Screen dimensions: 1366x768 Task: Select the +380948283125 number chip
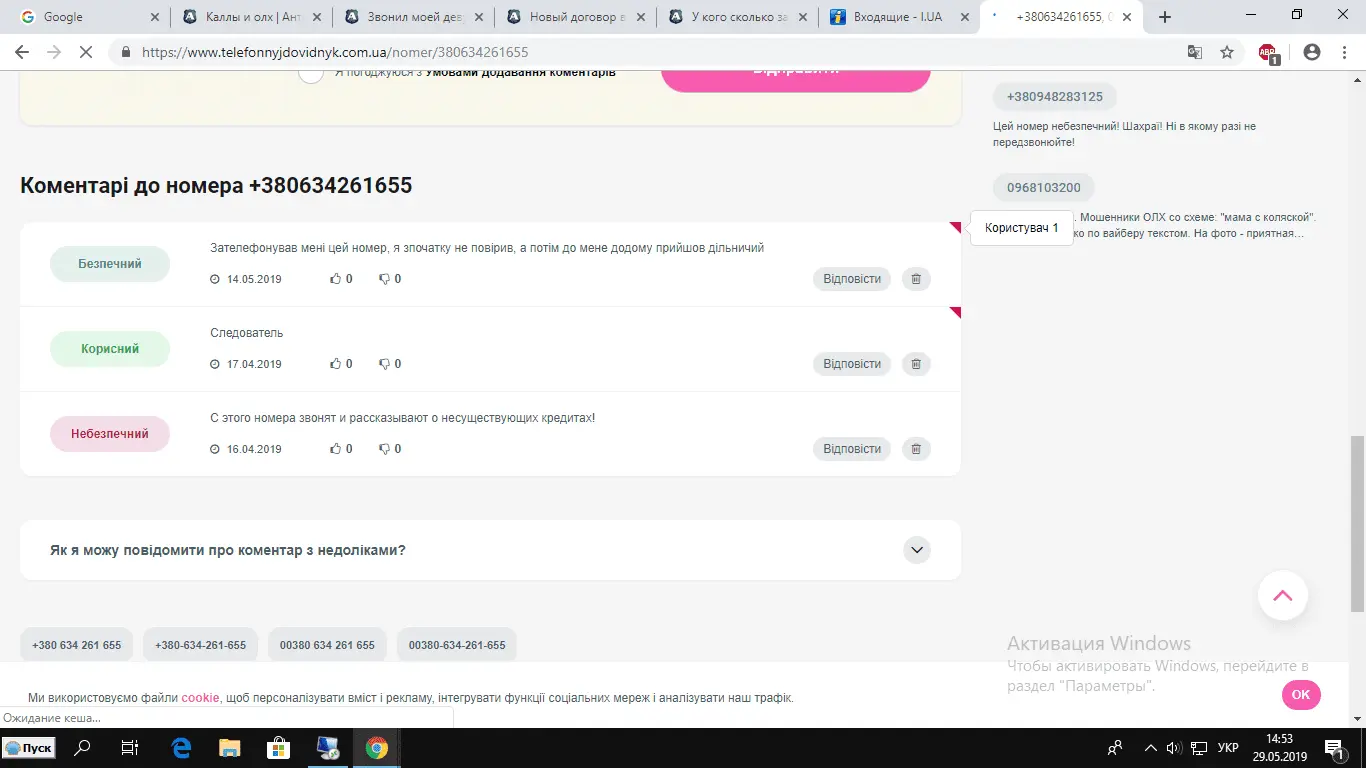coord(1054,97)
